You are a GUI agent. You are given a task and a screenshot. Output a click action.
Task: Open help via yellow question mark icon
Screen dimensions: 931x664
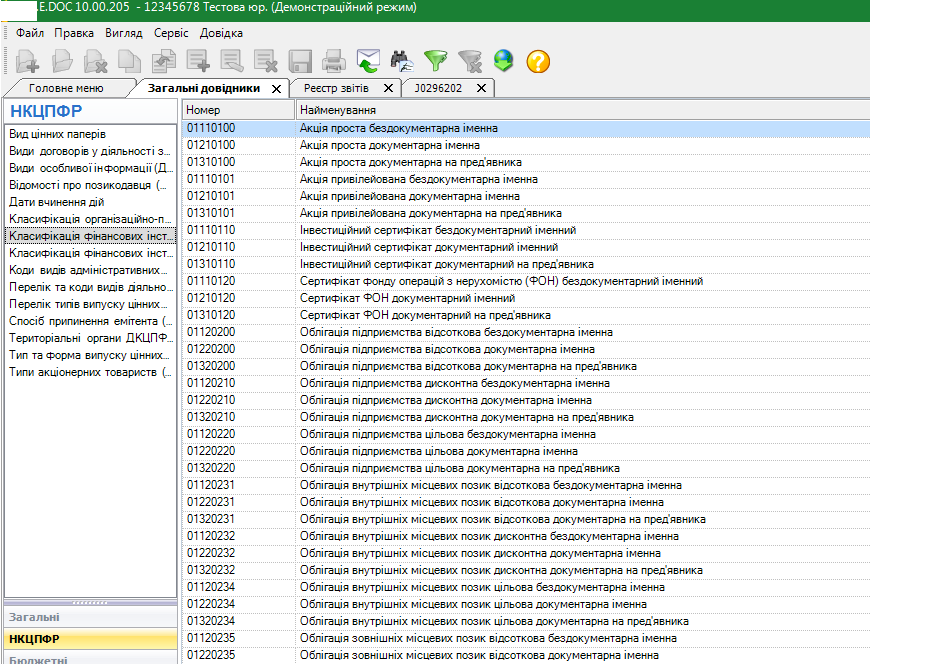[x=538, y=62]
